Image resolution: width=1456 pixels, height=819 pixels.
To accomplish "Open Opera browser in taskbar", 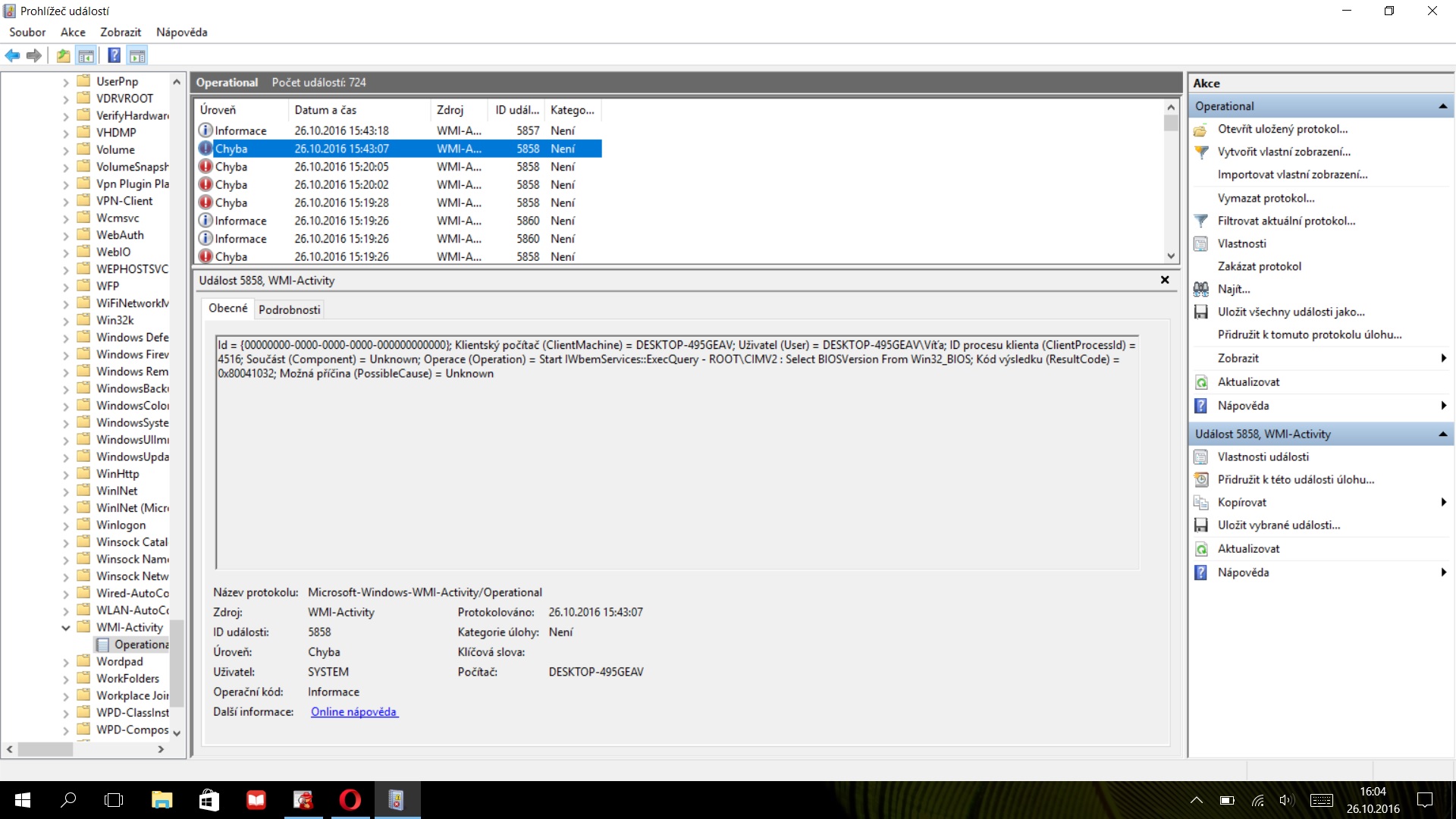I will 350,799.
